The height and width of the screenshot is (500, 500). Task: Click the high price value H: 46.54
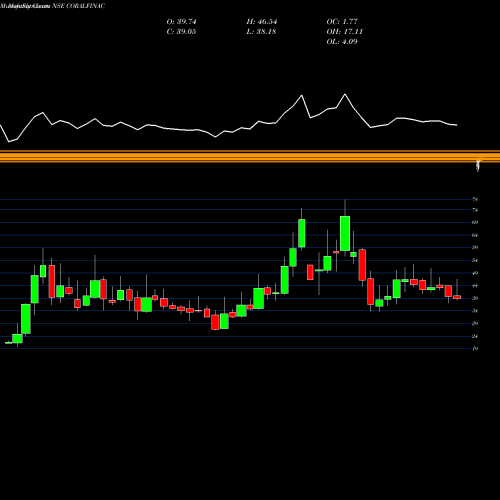pyautogui.click(x=262, y=22)
